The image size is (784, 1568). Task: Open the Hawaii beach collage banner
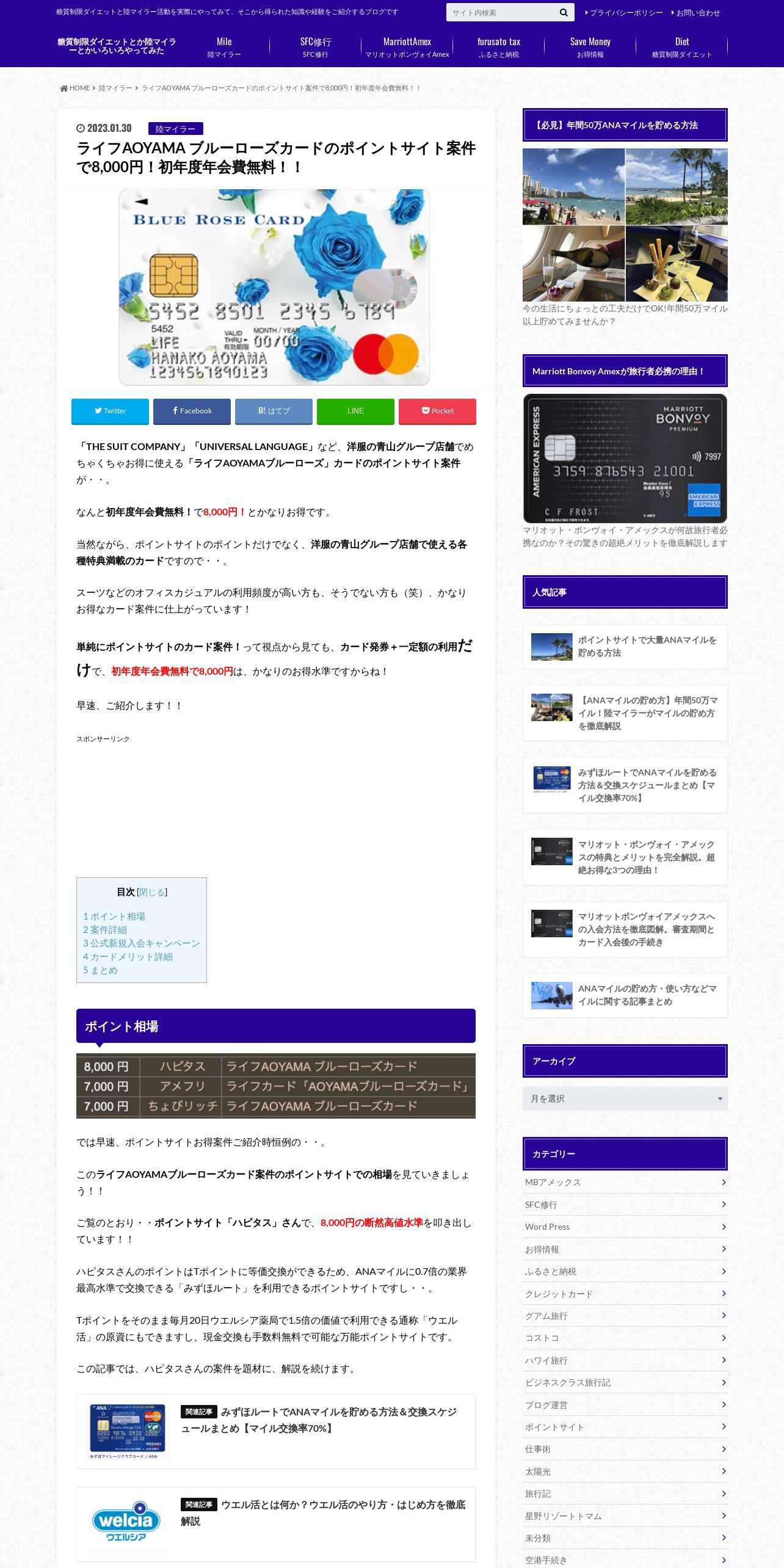coord(625,225)
